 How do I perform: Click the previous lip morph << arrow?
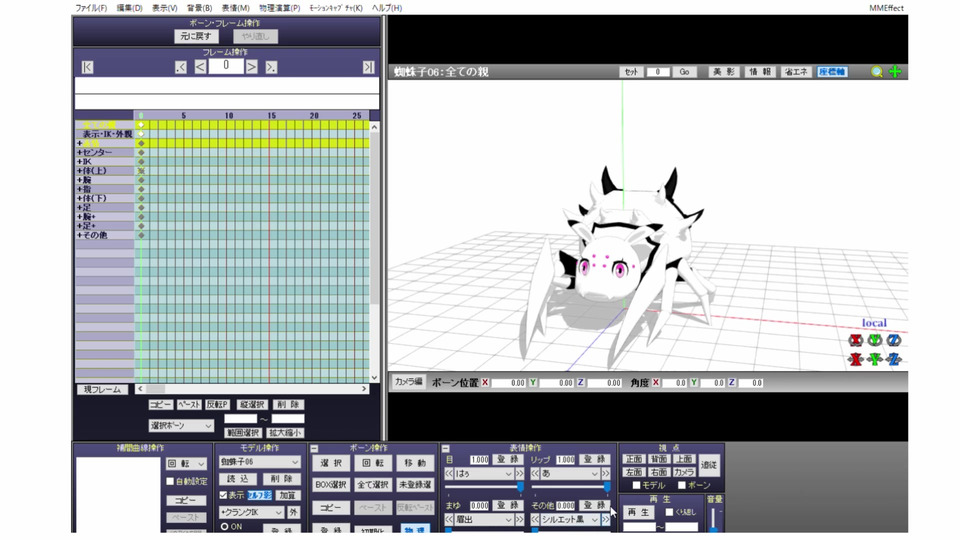click(534, 474)
